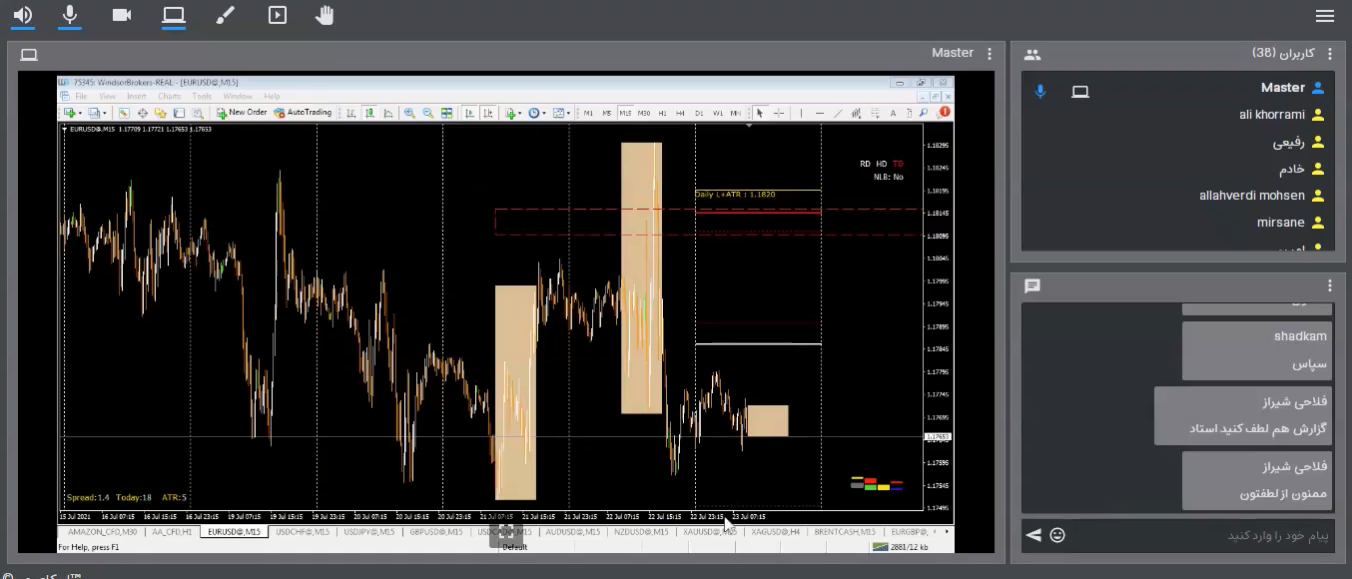The height and width of the screenshot is (579, 1352).
Task: Open the hamburger main menu
Action: (x=1325, y=16)
